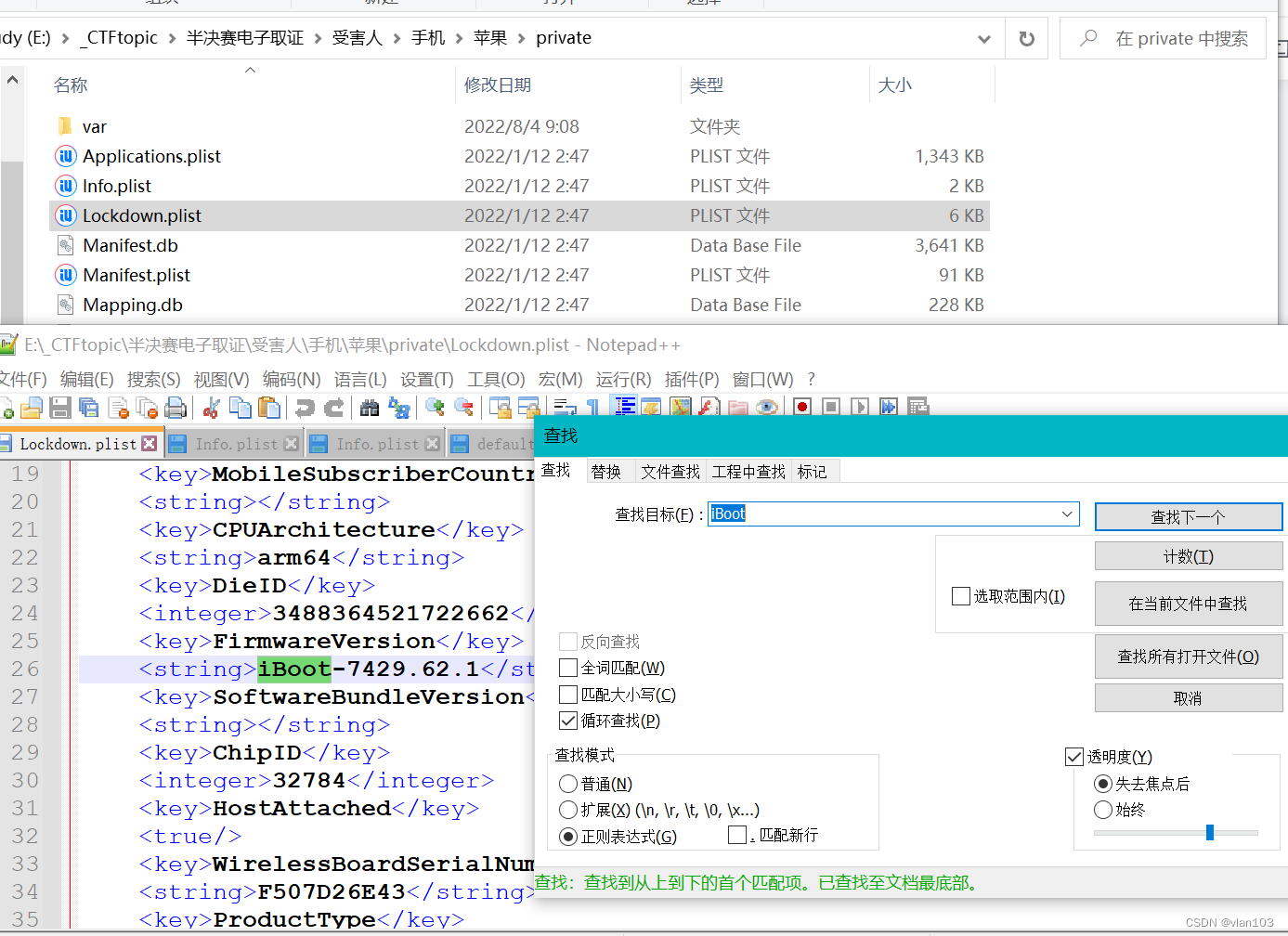This screenshot has width=1288, height=936.
Task: Close the Lockdown.plist tab via its X
Action: (150, 444)
